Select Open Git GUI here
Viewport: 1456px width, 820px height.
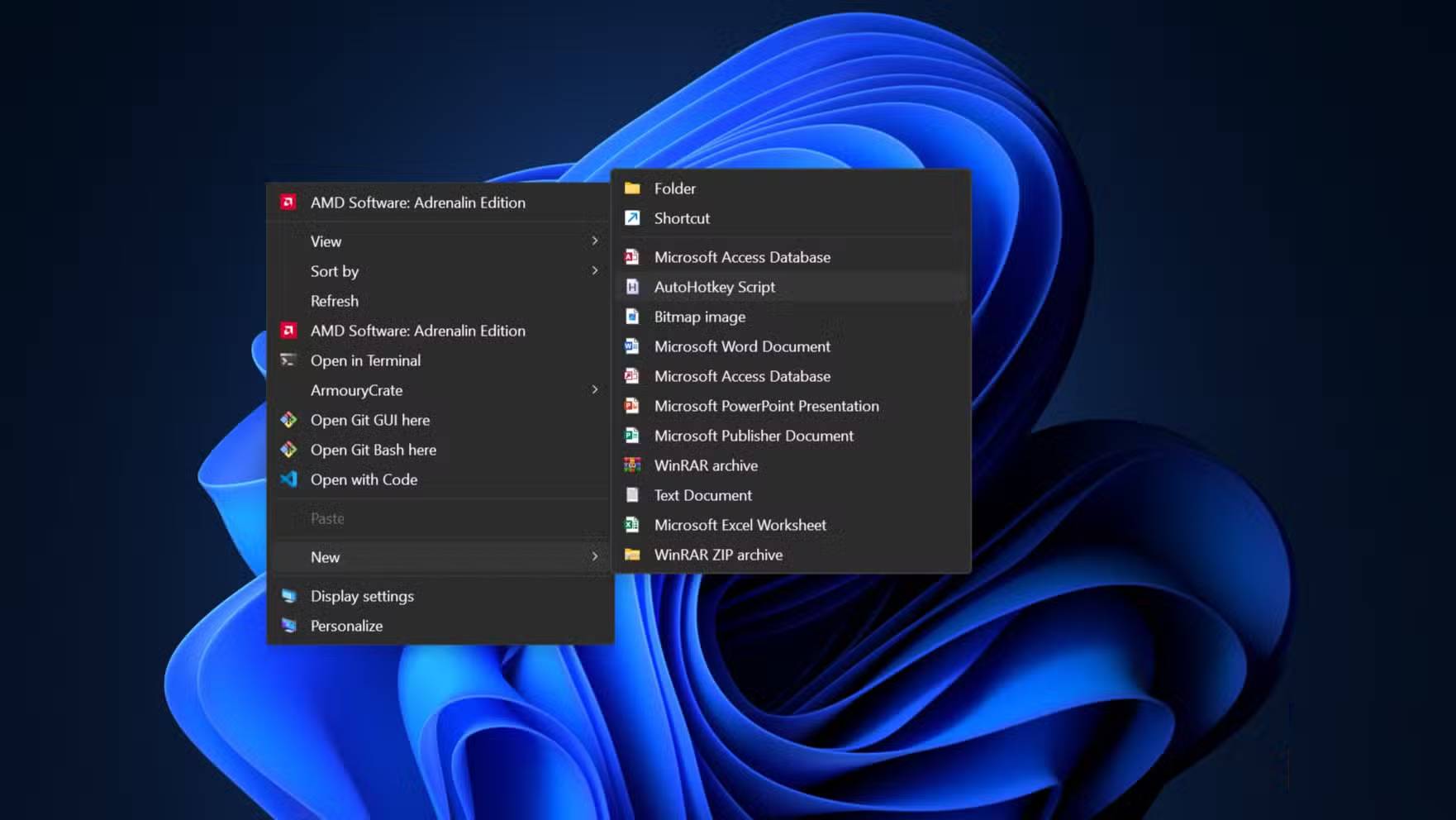point(369,420)
